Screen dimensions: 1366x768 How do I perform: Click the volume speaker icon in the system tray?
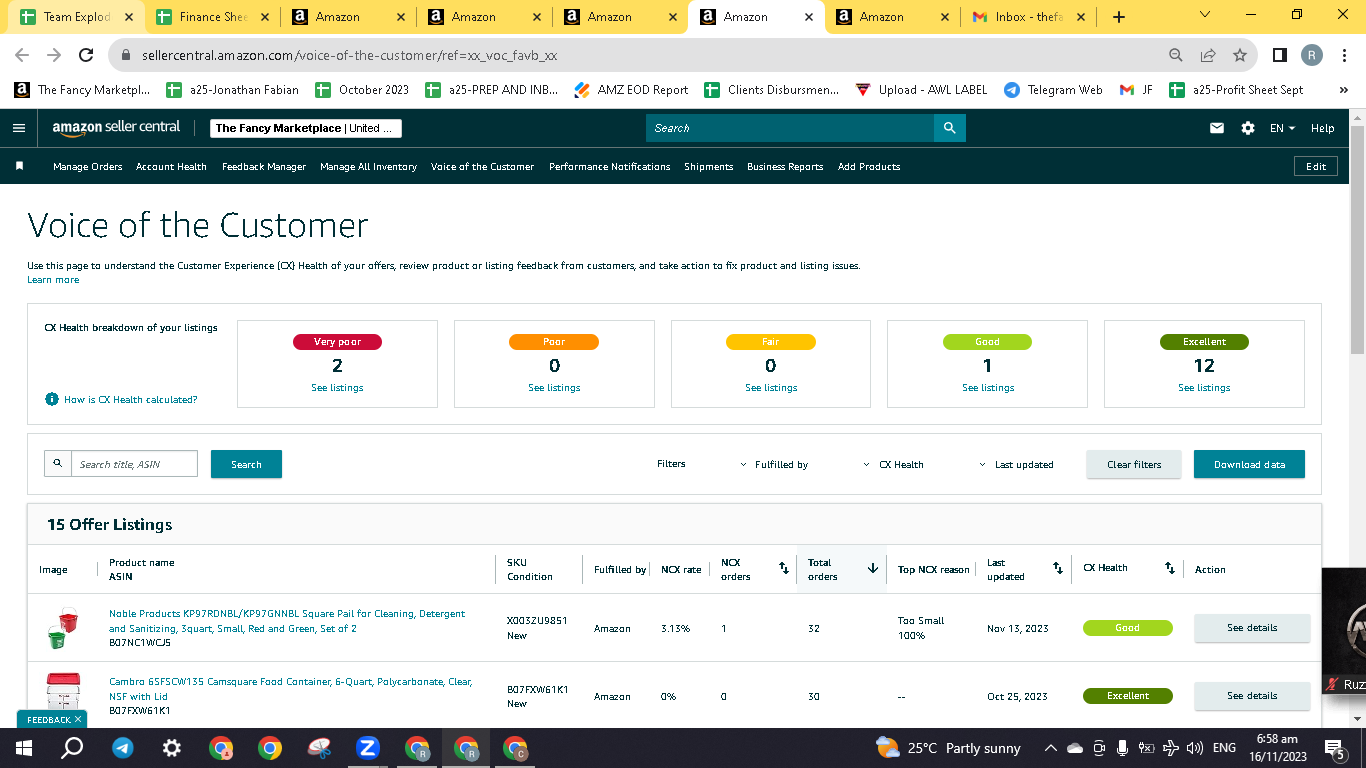click(1194, 748)
